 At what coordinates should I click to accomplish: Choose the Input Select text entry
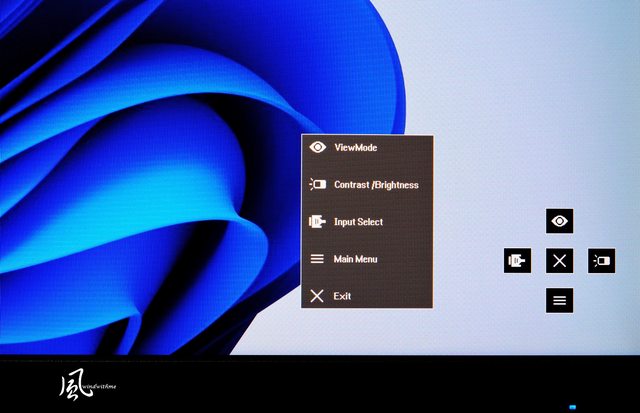click(x=358, y=222)
